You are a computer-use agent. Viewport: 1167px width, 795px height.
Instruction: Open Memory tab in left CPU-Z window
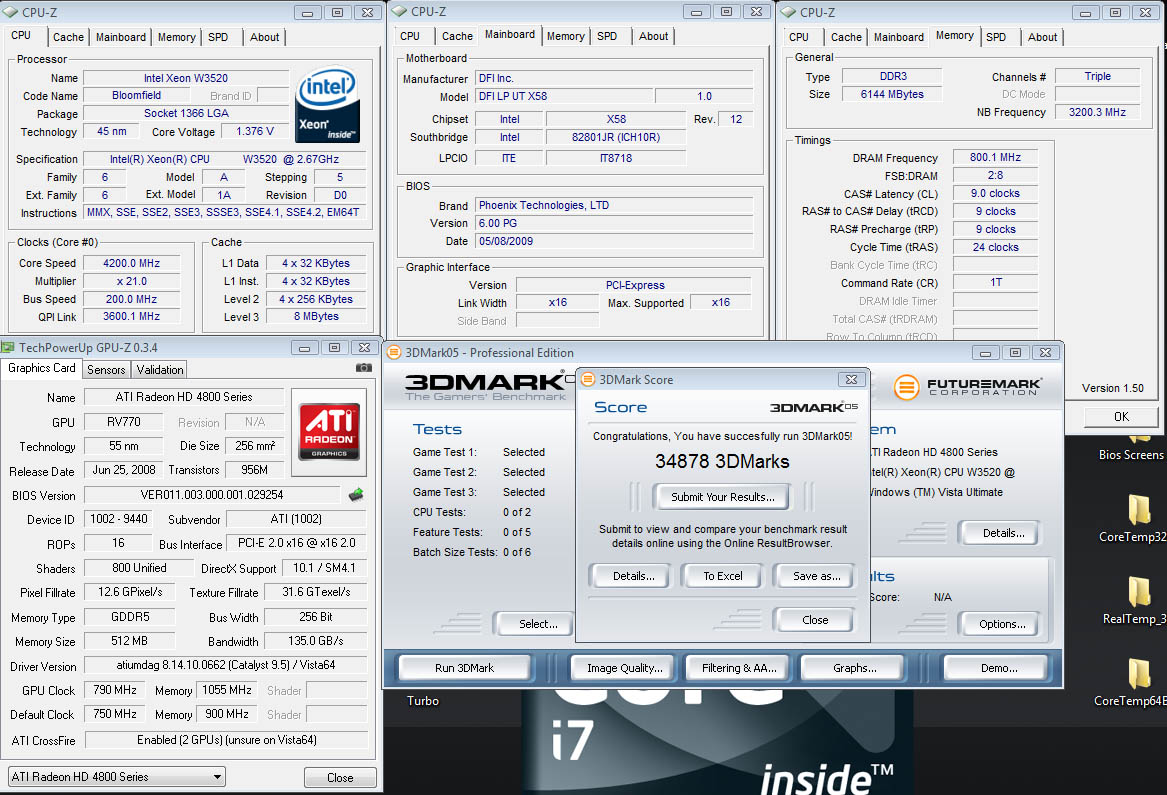point(176,37)
